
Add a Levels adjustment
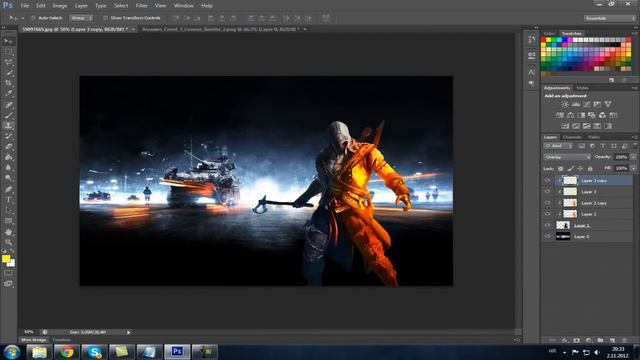point(576,104)
